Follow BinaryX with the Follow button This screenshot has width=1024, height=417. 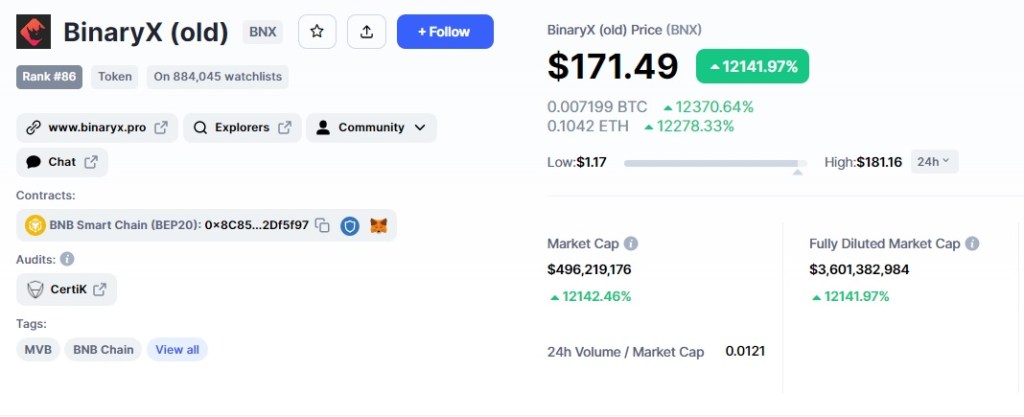(445, 31)
